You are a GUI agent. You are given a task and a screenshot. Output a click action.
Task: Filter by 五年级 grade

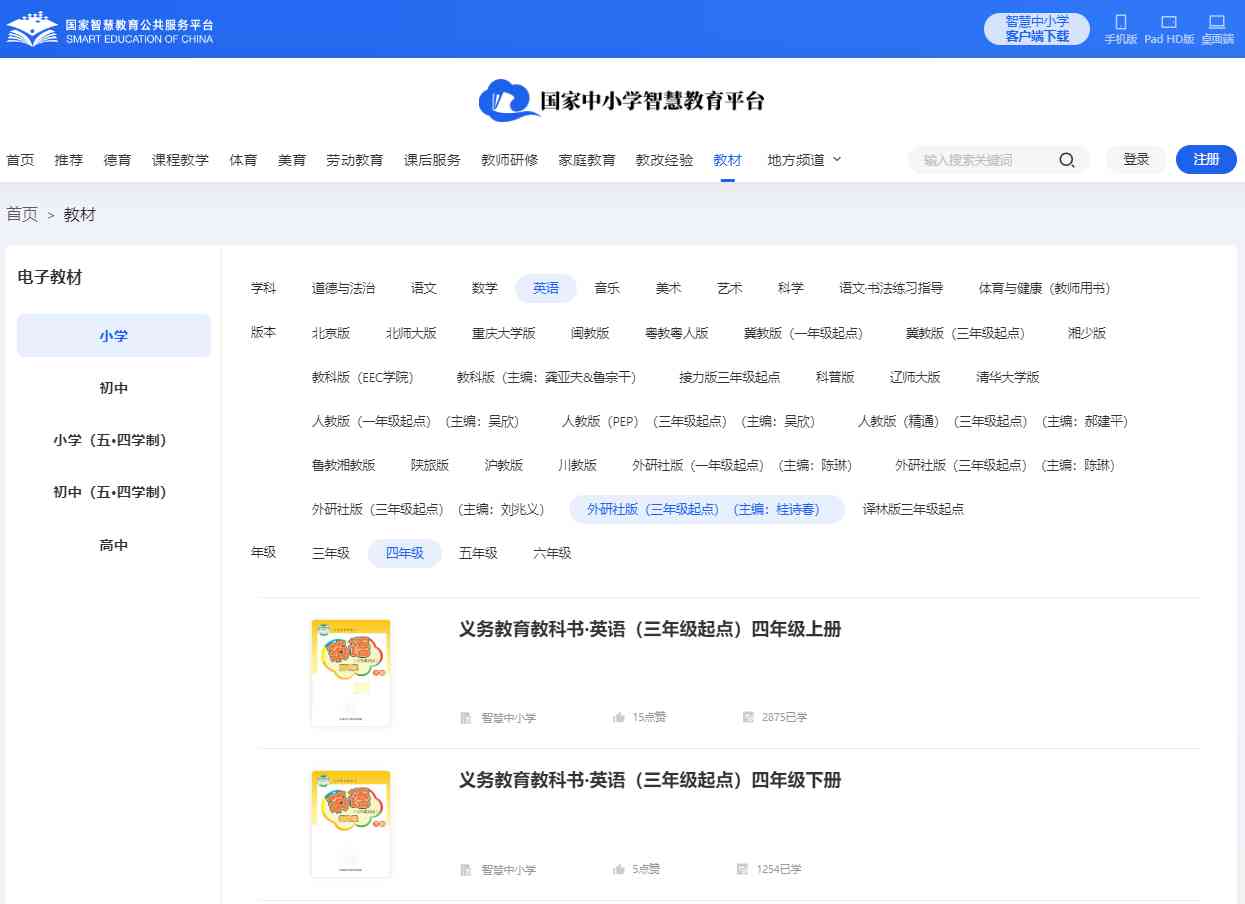point(478,553)
